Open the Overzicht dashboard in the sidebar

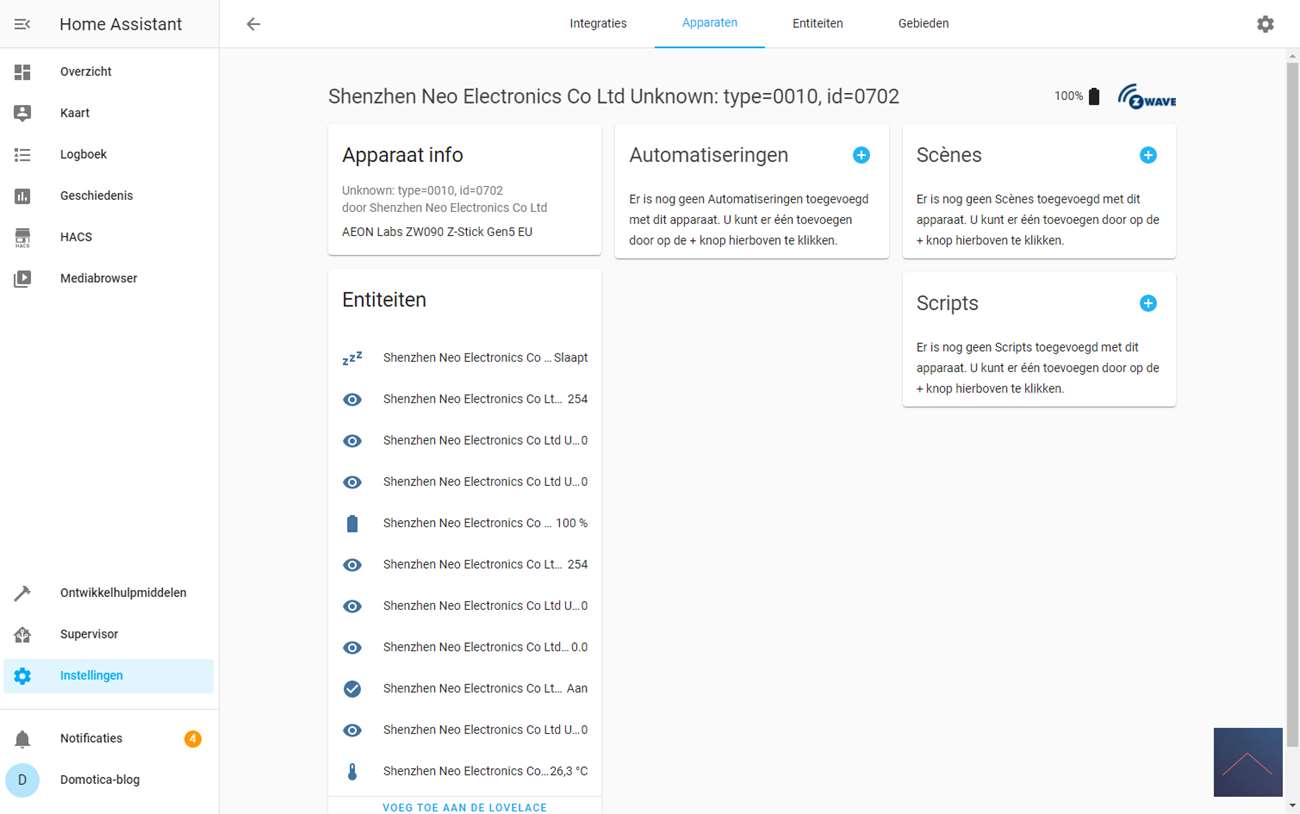(109, 72)
